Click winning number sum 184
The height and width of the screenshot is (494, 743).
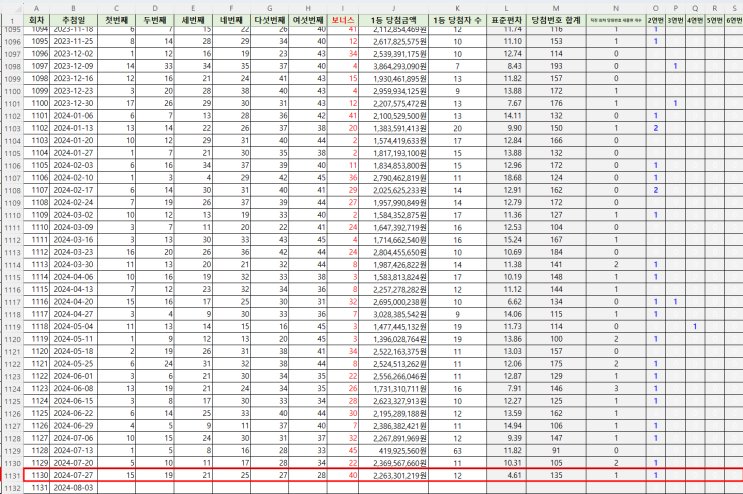556,252
